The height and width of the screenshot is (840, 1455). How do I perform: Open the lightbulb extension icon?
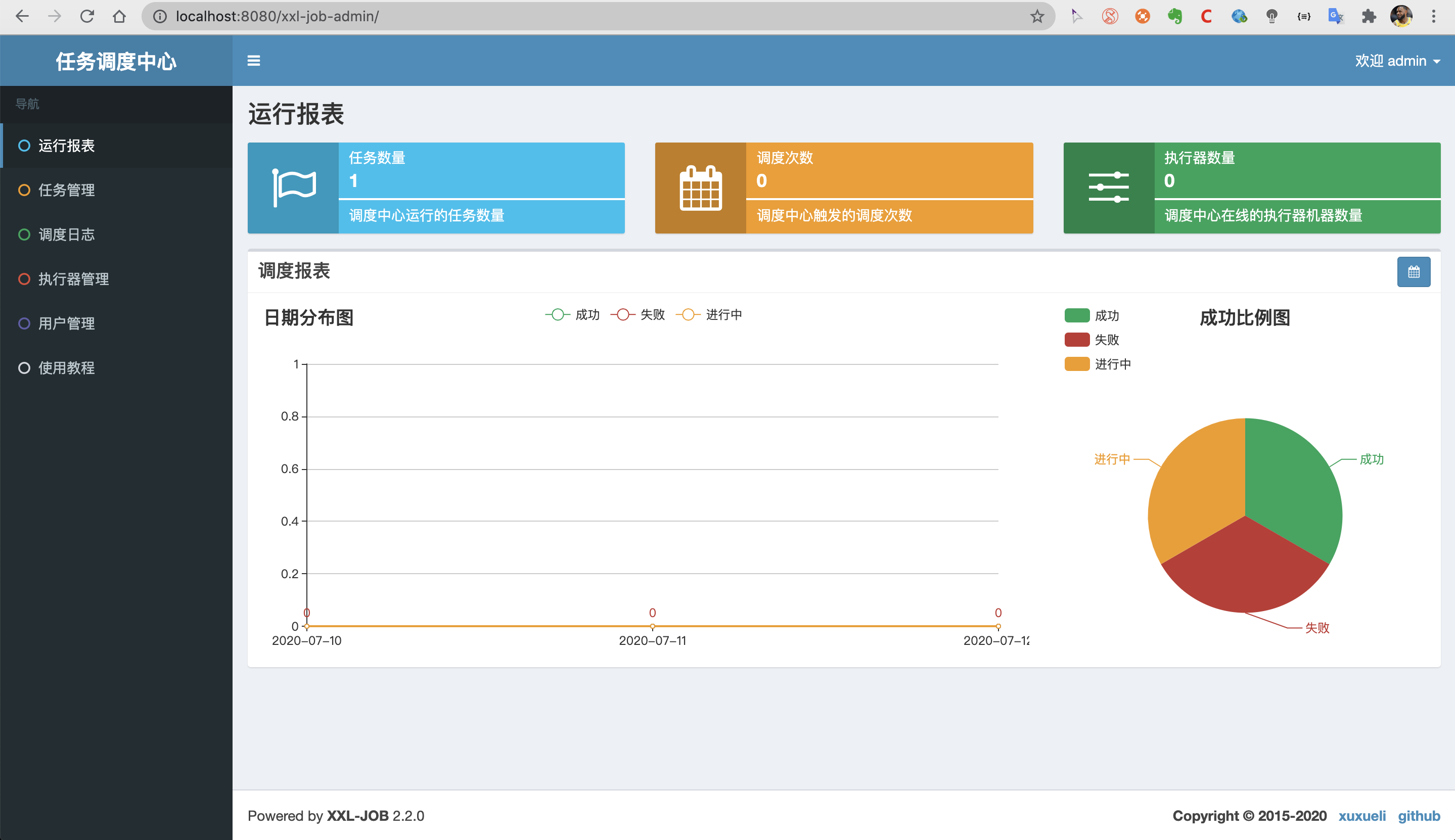click(1271, 16)
